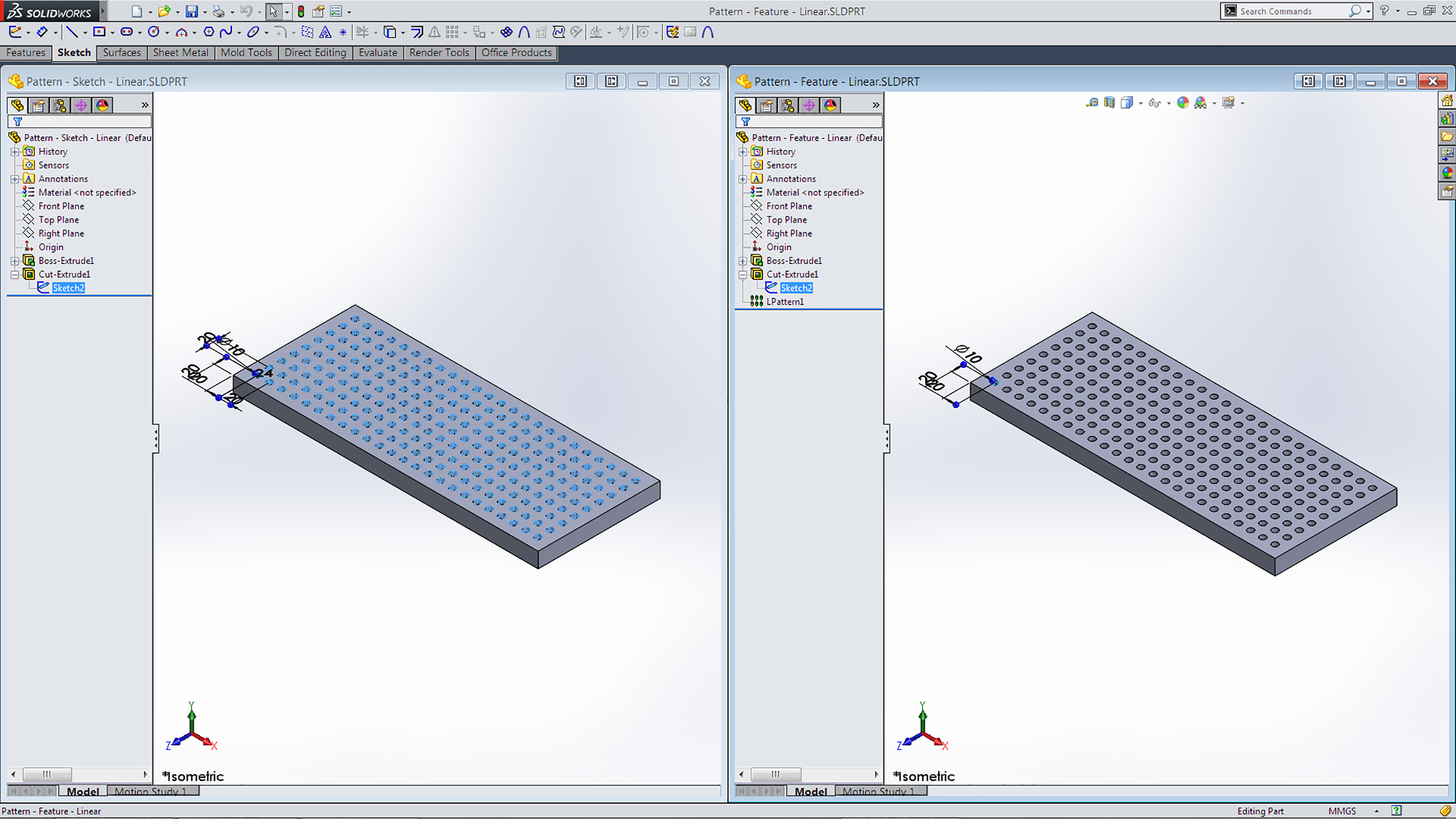Viewport: 1456px width, 819px height.
Task: Select Top Plane in the left feature tree
Action: (x=59, y=220)
